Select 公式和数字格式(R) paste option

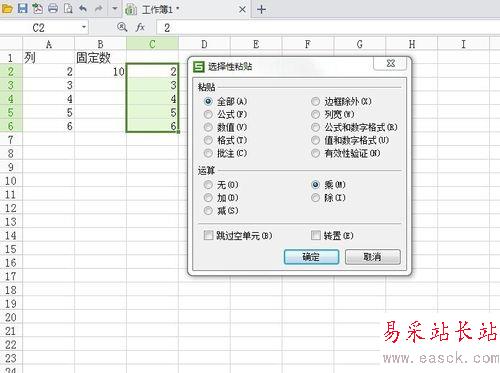click(x=354, y=127)
